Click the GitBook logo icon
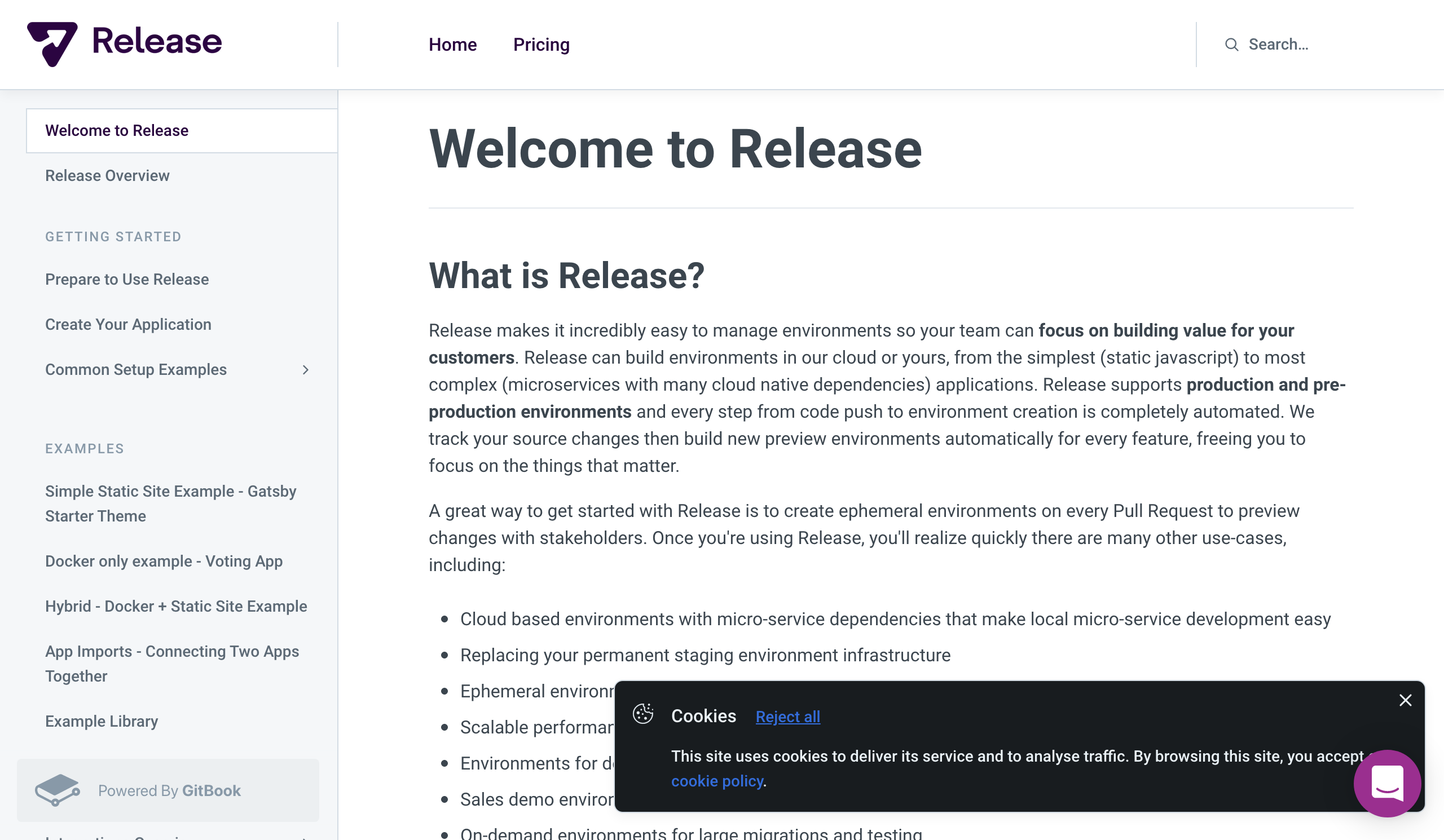Viewport: 1444px width, 840px height. [57, 790]
